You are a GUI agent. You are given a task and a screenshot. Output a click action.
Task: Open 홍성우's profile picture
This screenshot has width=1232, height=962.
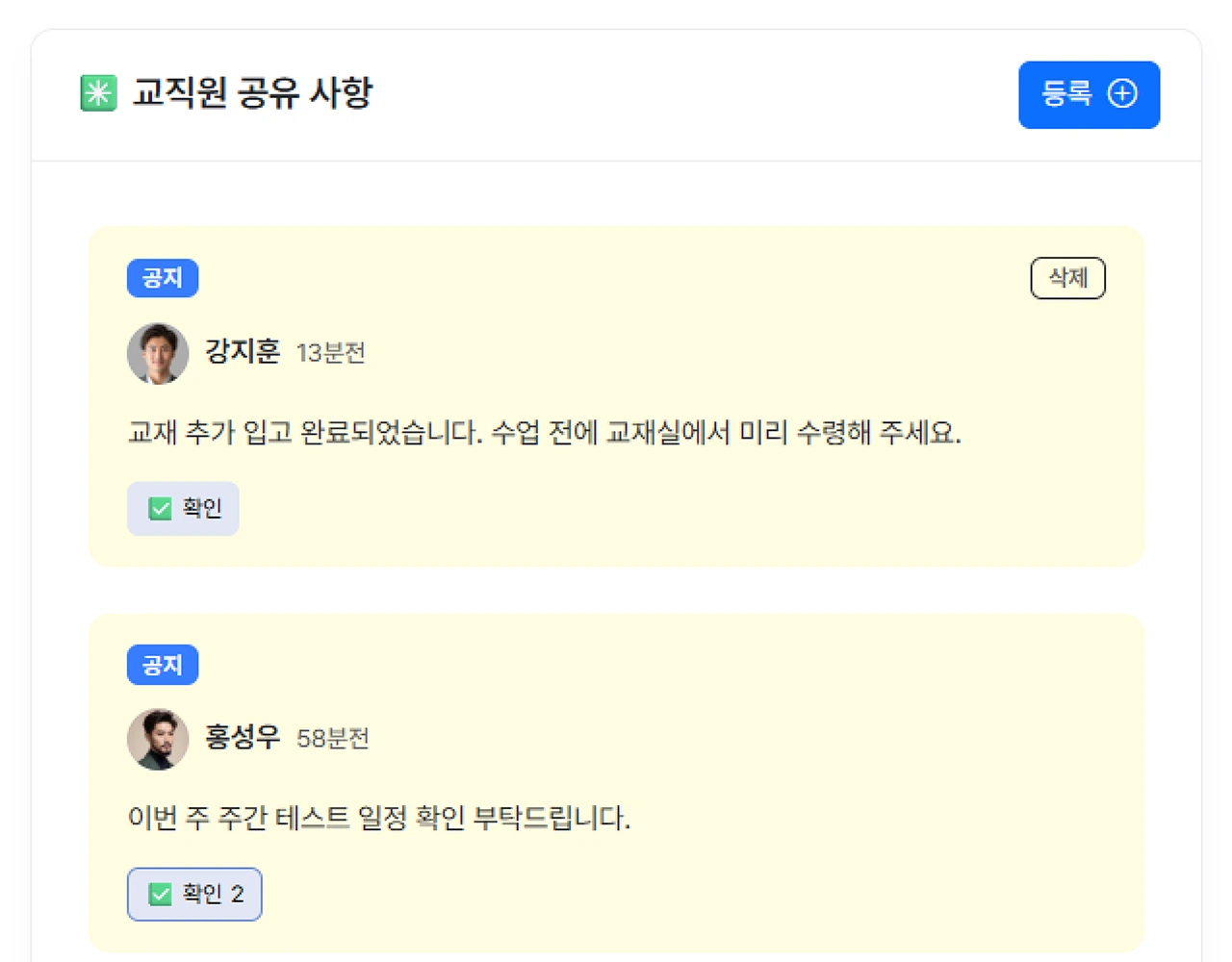pyautogui.click(x=158, y=739)
